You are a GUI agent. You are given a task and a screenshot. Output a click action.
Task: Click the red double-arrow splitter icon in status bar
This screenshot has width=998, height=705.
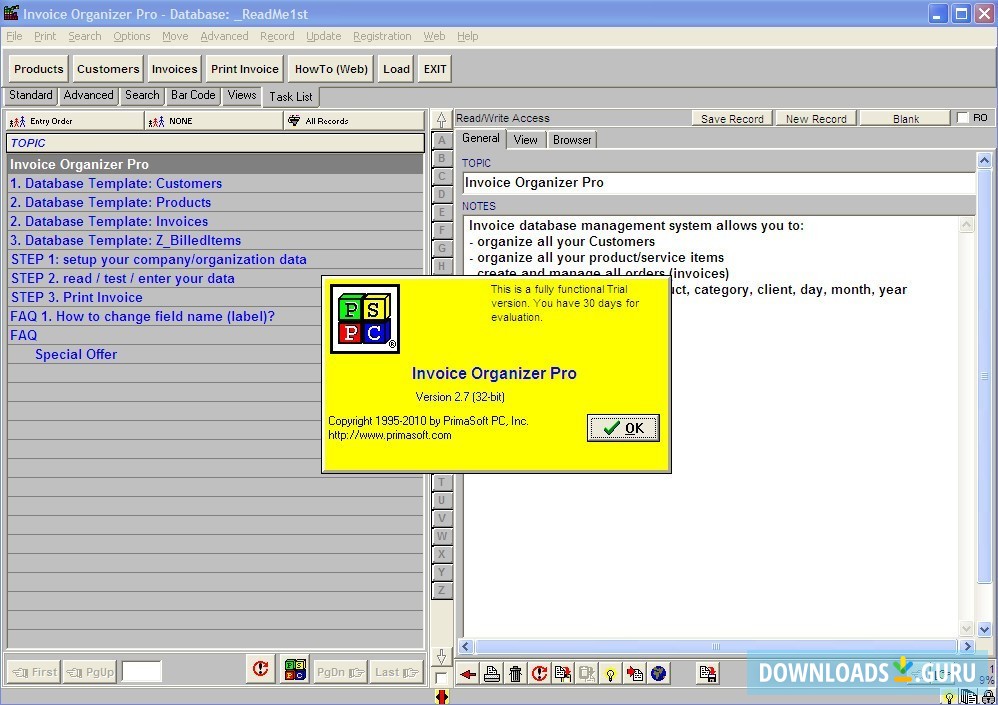click(442, 697)
